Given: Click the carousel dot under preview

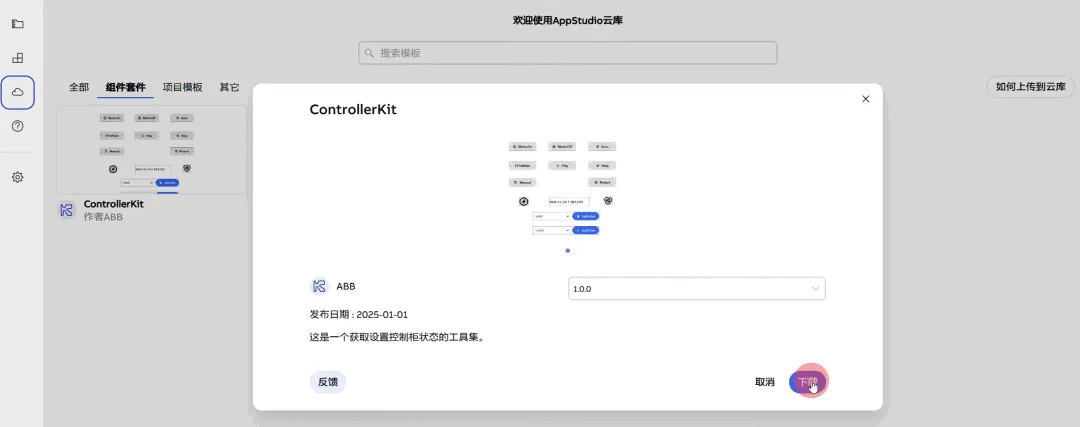Looking at the screenshot, I should [568, 251].
